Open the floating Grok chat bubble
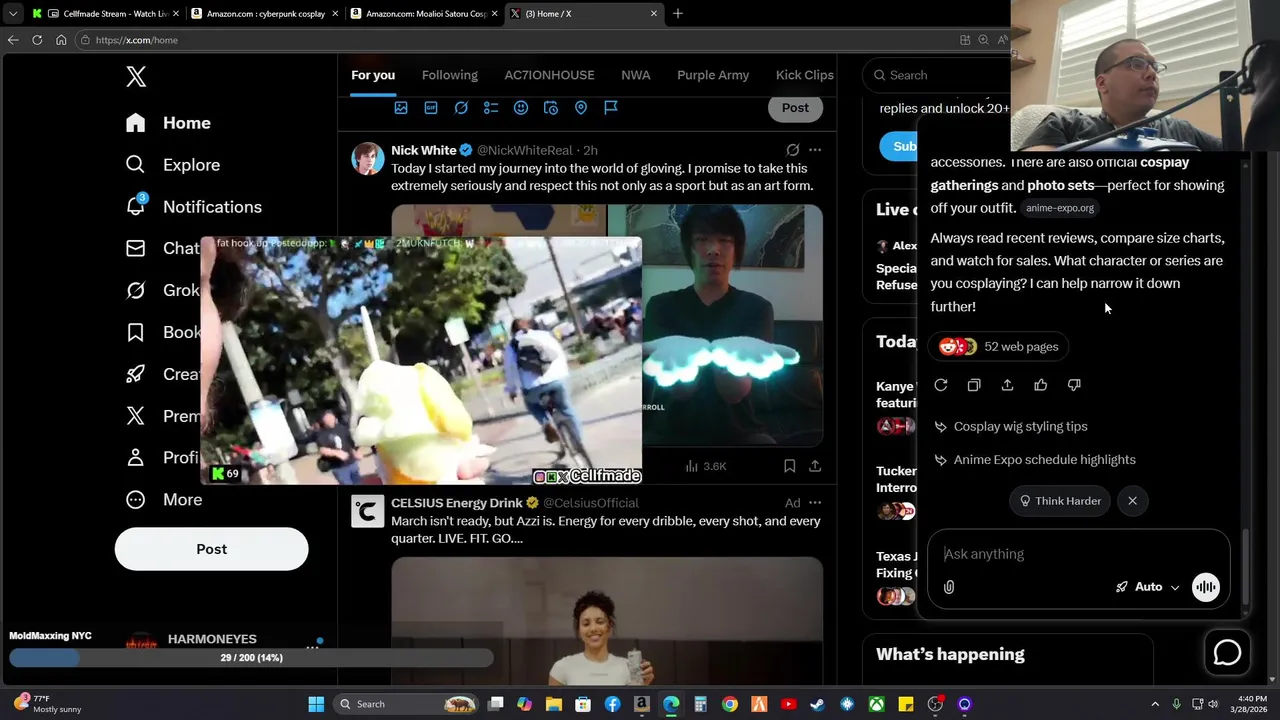 click(1227, 653)
